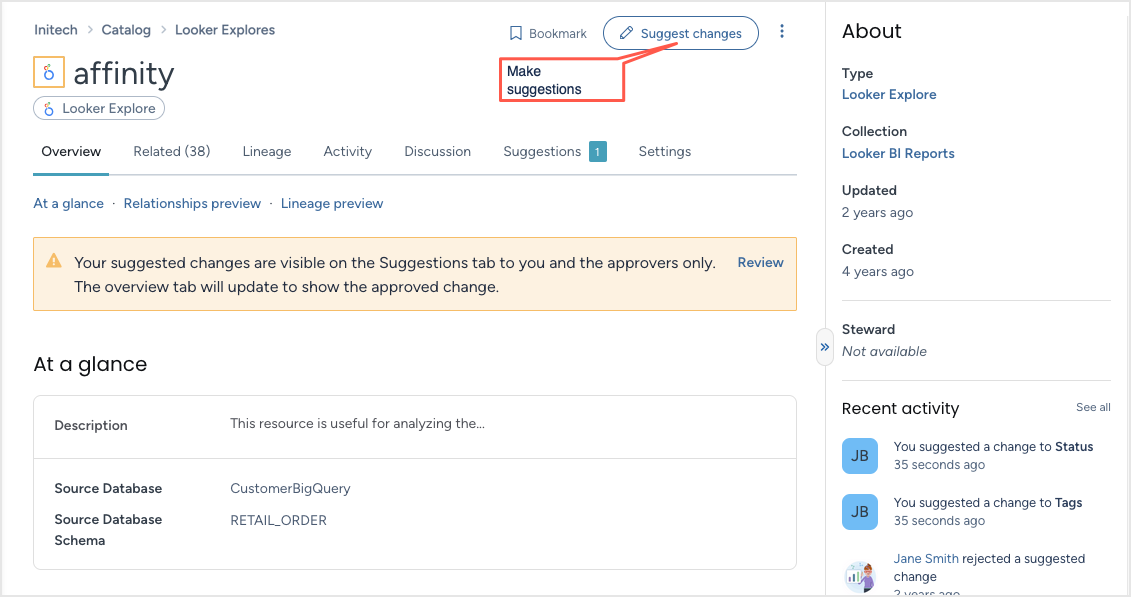Click the pencil icon on Suggest changes
1131x597 pixels.
pyautogui.click(x=625, y=33)
